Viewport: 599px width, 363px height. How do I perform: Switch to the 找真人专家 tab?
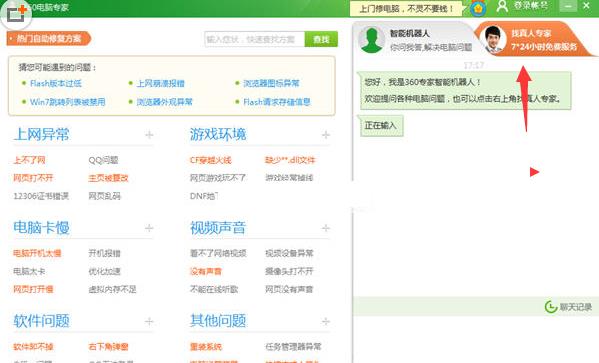[535, 39]
